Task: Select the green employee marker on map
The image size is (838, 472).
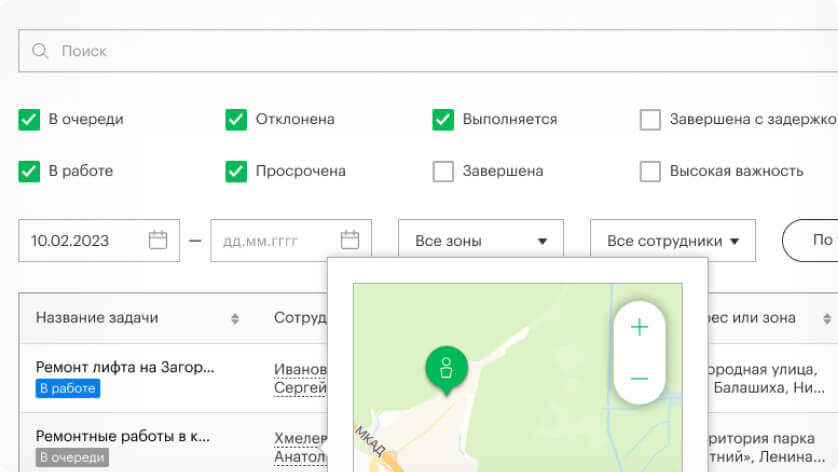Action: tap(446, 367)
